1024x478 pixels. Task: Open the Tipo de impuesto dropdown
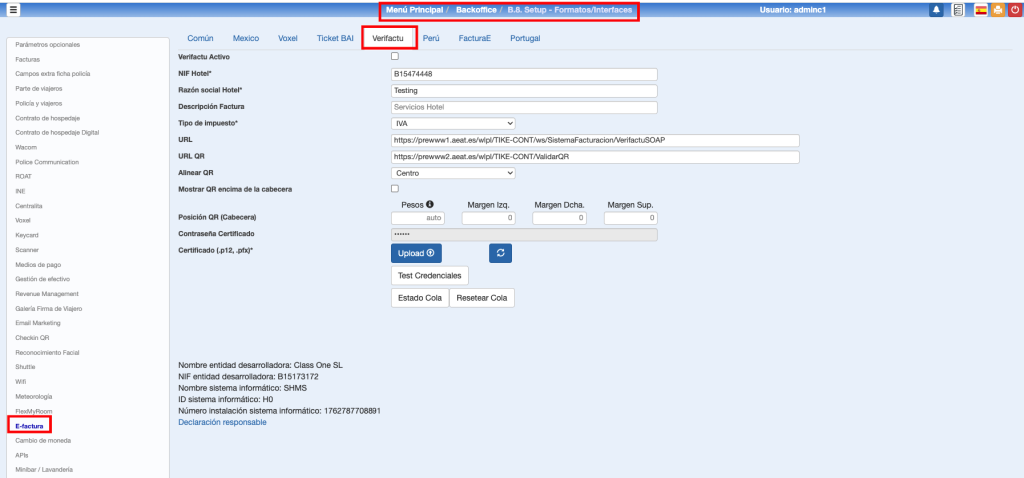(x=453, y=123)
